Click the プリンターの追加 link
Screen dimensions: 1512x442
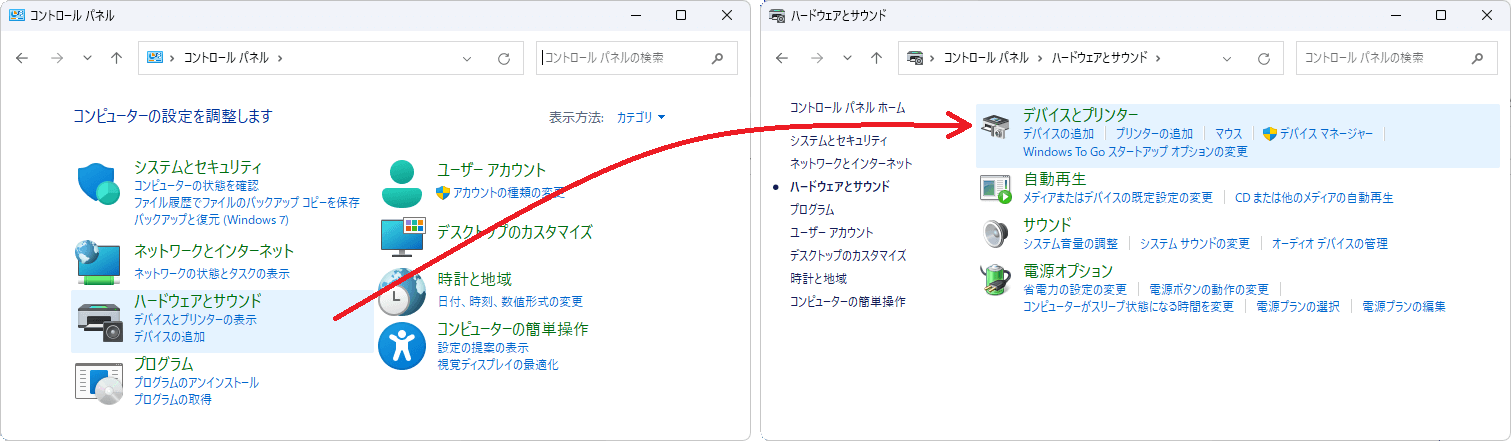tap(1154, 133)
